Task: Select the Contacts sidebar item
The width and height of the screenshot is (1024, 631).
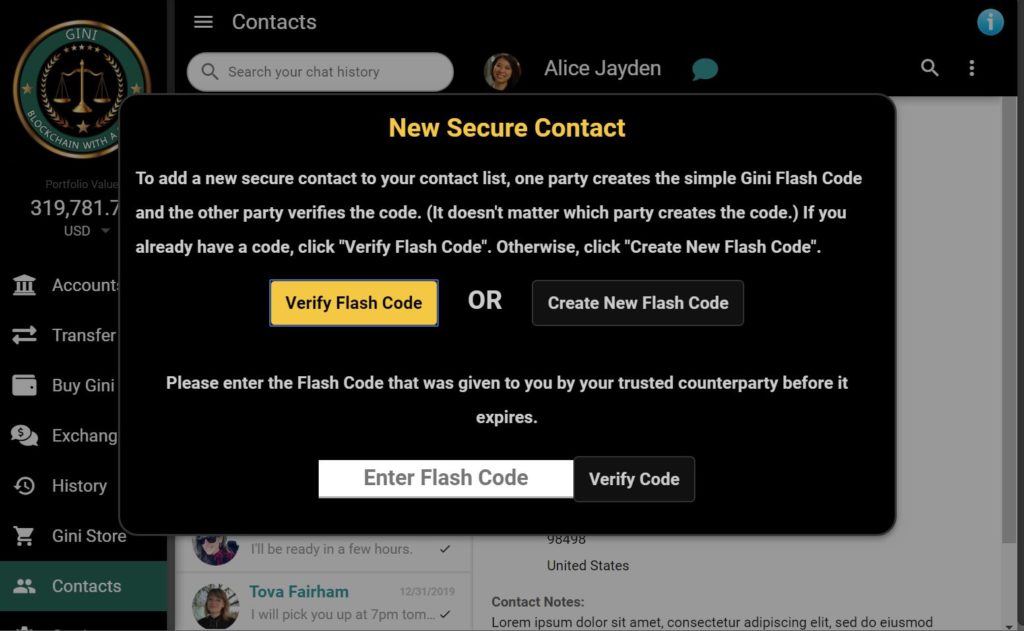Action: pyautogui.click(x=84, y=586)
